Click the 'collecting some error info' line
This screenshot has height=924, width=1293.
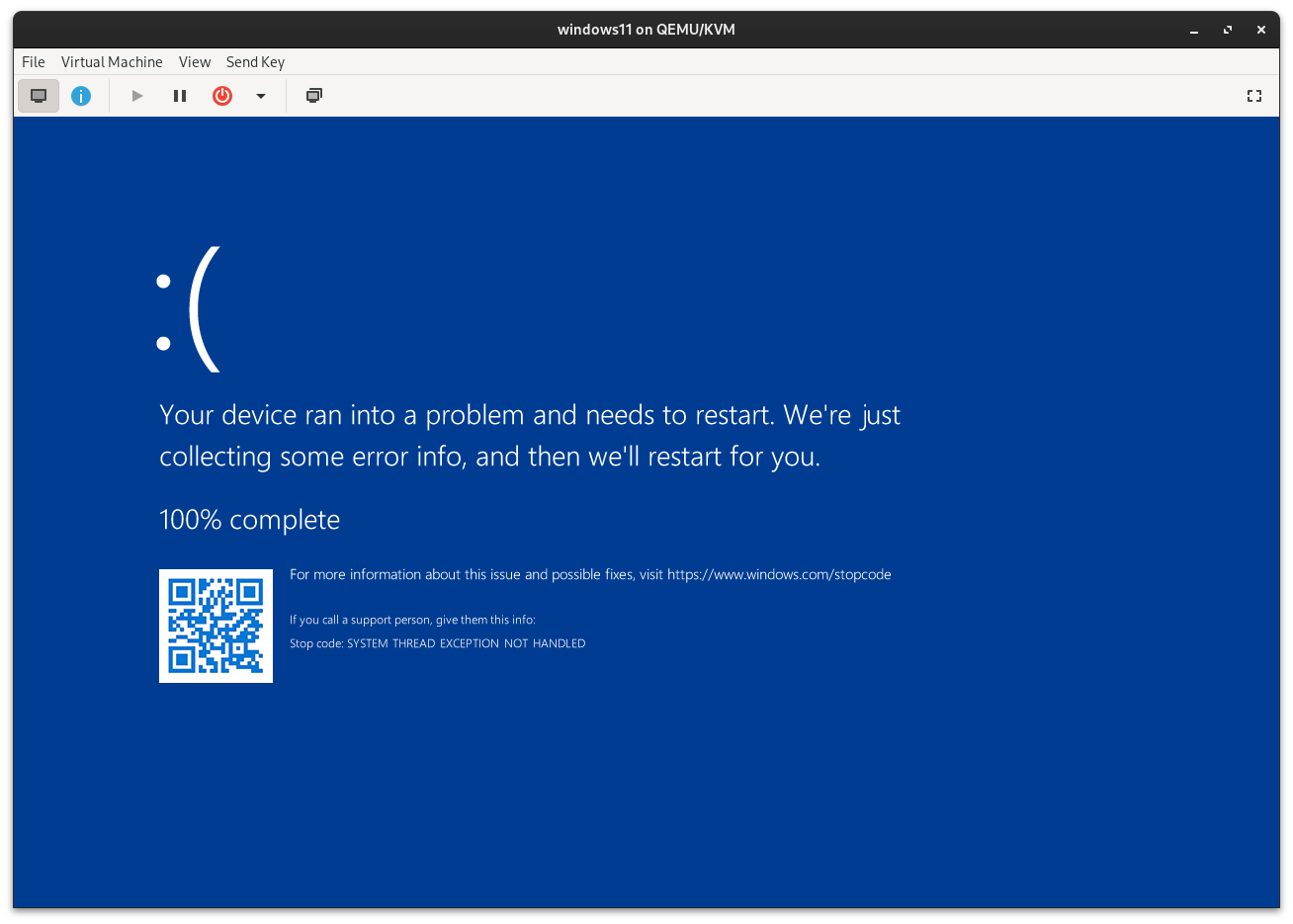click(x=490, y=457)
